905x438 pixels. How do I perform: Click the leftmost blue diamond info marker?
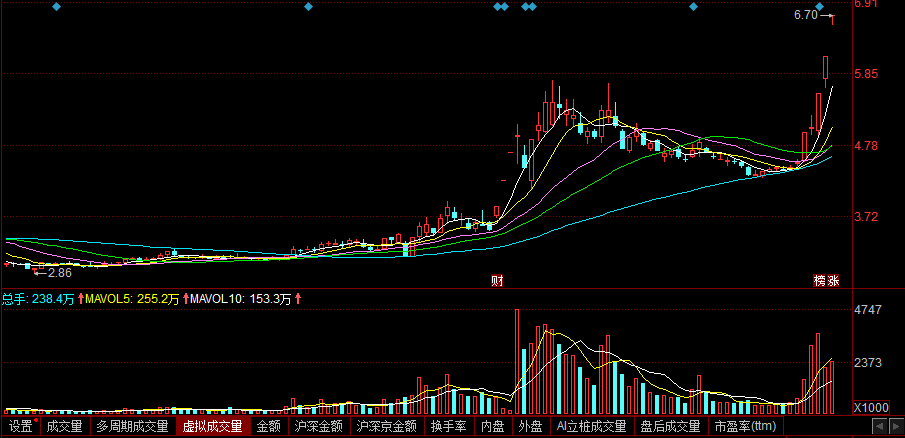pyautogui.click(x=56, y=7)
